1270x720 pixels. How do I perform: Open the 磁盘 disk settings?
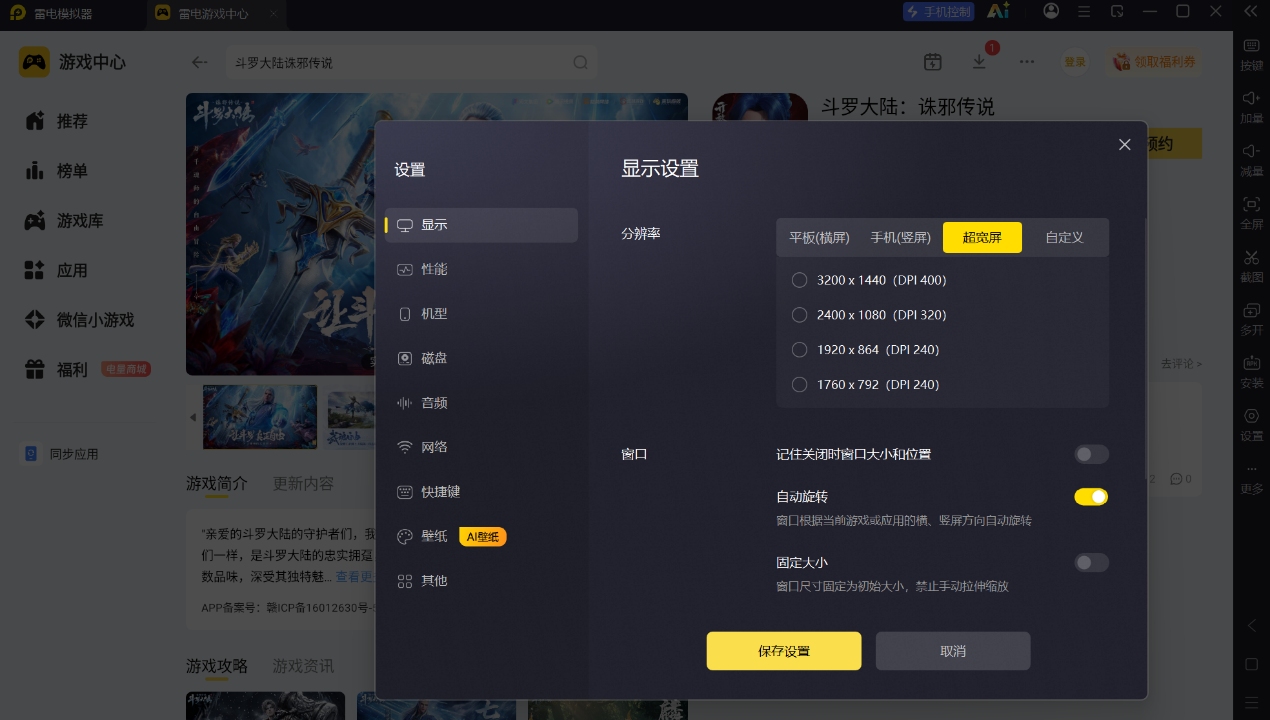tap(481, 358)
